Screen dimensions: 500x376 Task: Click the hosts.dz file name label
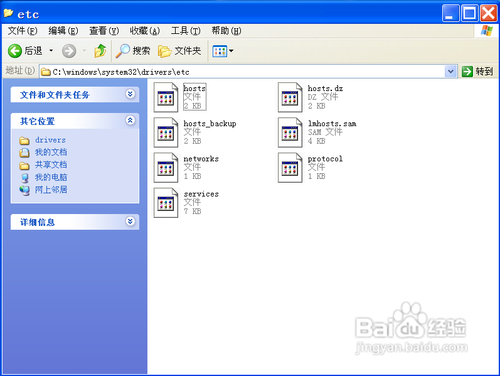tap(325, 88)
